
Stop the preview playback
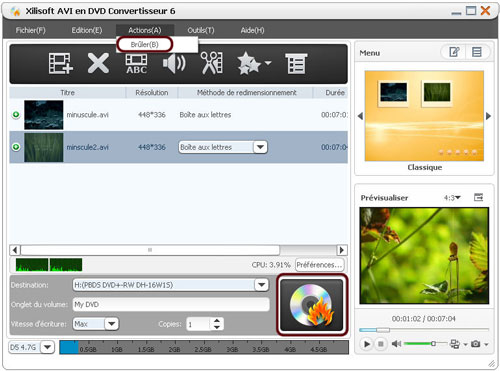381,344
